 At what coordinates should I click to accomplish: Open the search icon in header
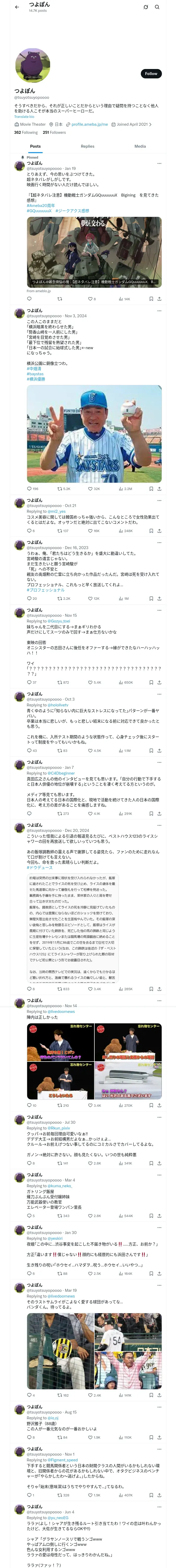pyautogui.click(x=157, y=7)
